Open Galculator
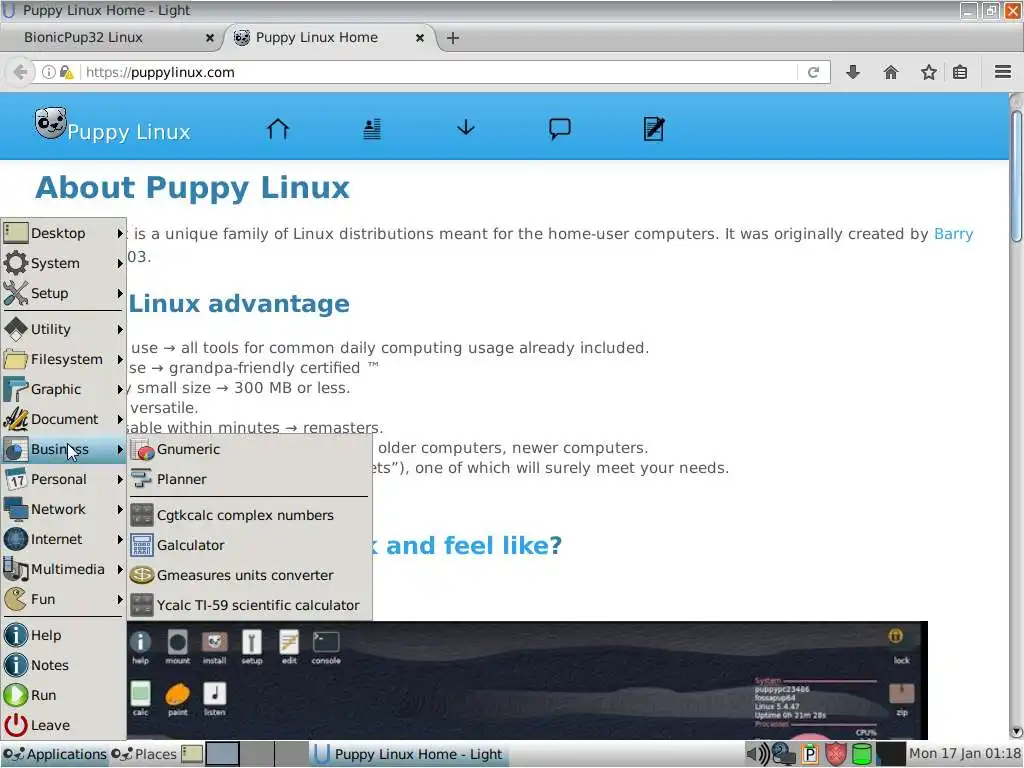Screen dimensions: 1024x768 pyautogui.click(x=249, y=545)
